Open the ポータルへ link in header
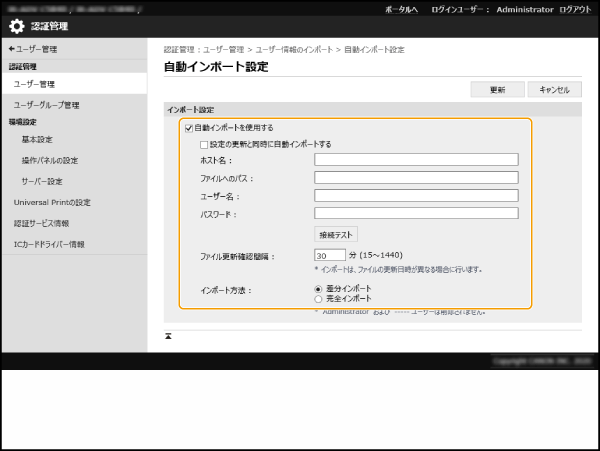This screenshot has width=600, height=451. coord(401,8)
